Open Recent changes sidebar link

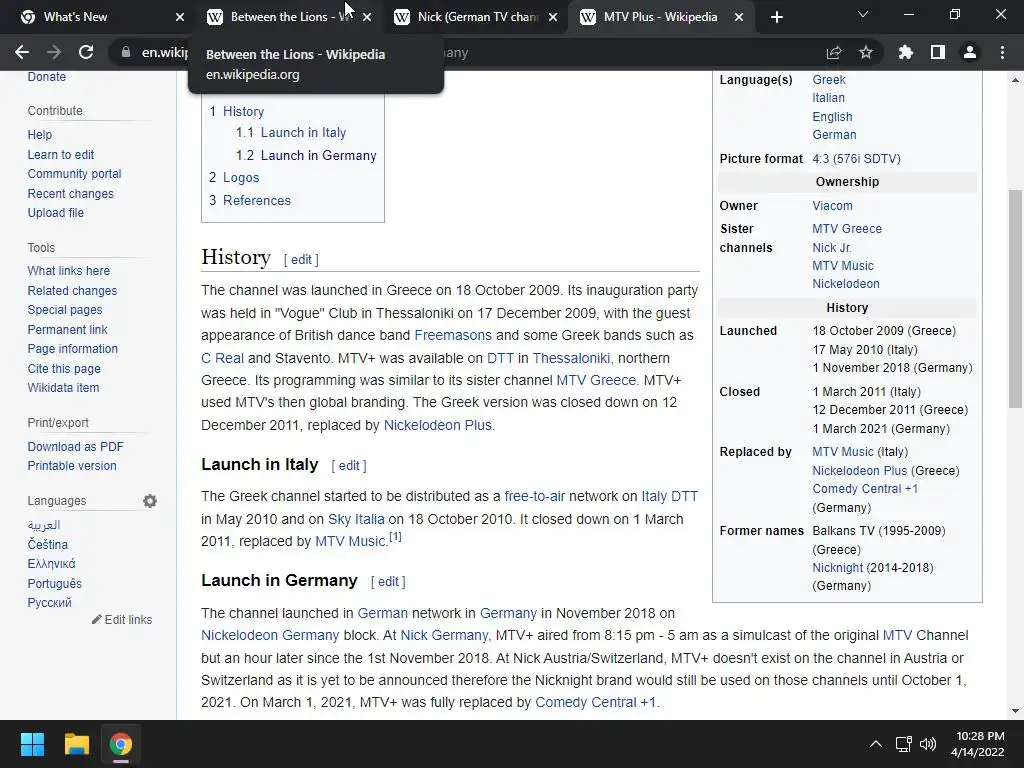click(71, 193)
